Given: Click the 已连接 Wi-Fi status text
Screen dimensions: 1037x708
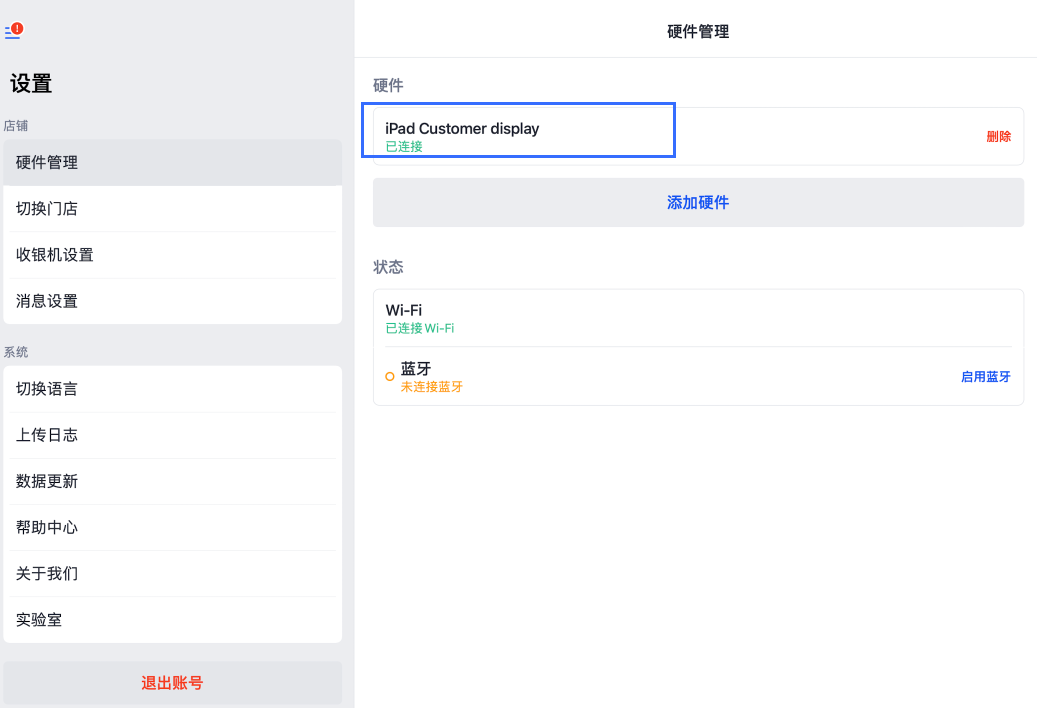Looking at the screenshot, I should 419,329.
